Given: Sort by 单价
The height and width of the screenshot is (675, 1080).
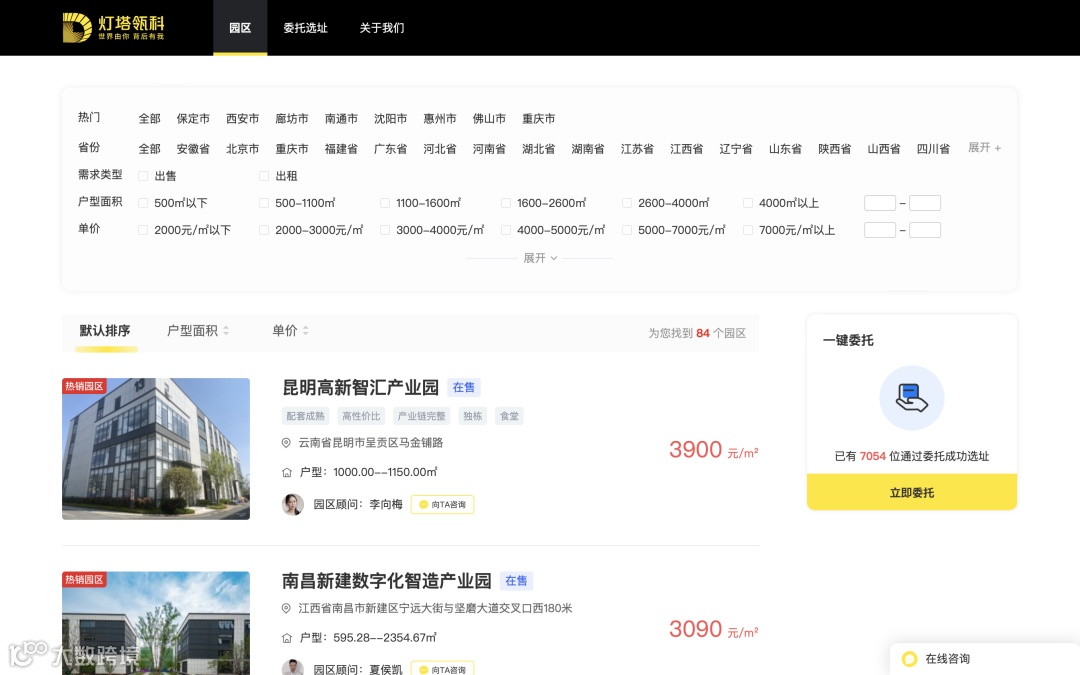Looking at the screenshot, I should [x=290, y=331].
